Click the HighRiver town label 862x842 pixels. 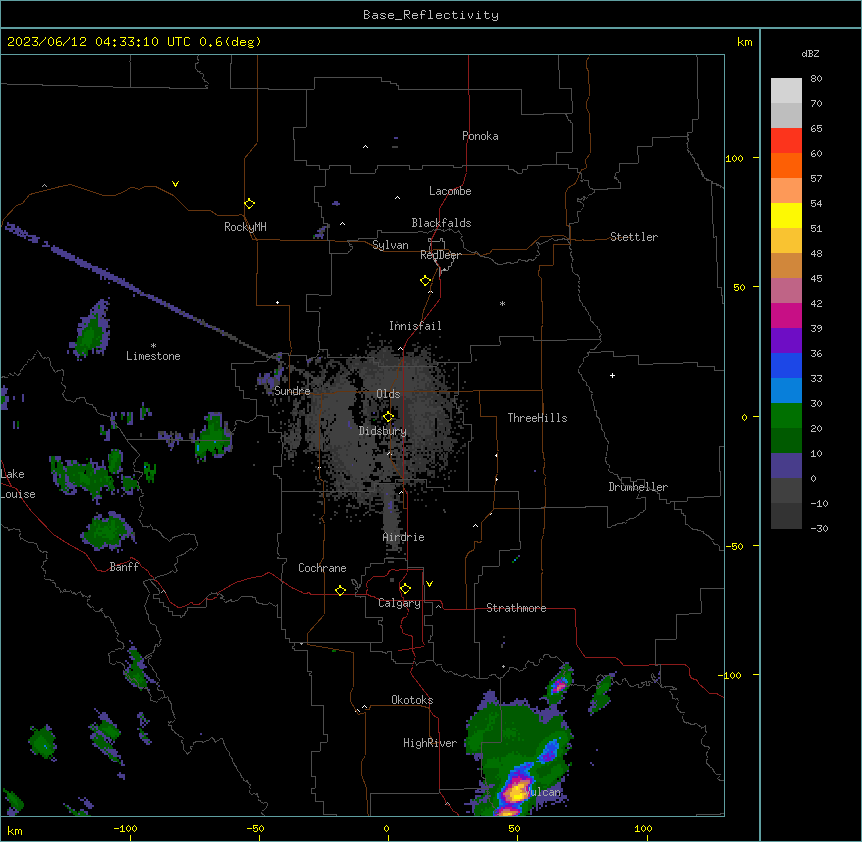(x=430, y=743)
